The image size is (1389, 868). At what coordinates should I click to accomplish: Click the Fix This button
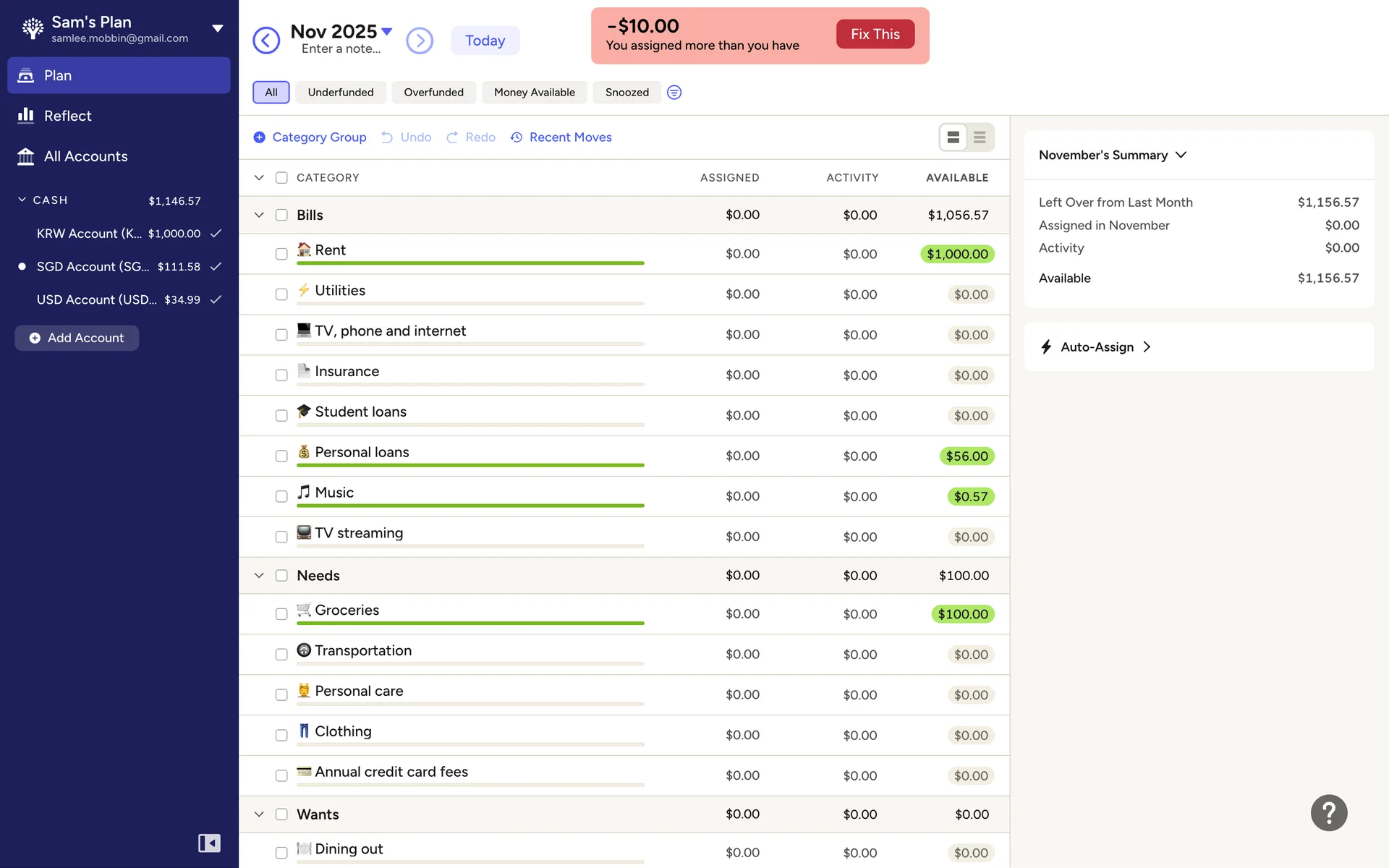coord(875,34)
